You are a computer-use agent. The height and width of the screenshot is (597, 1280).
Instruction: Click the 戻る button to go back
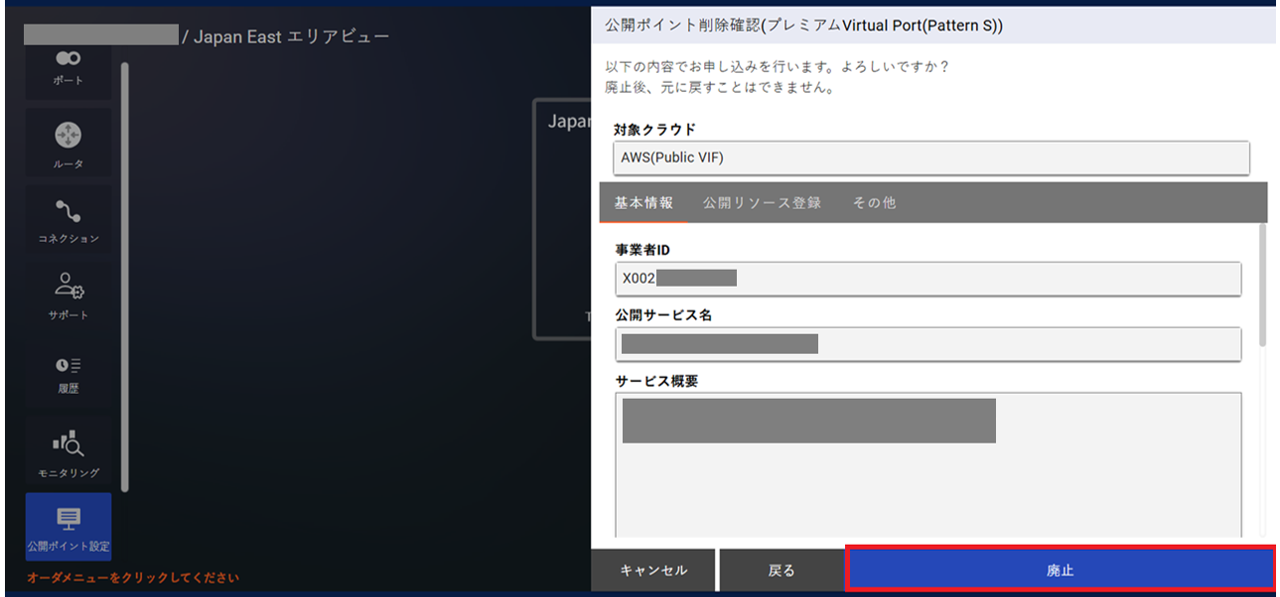(783, 569)
